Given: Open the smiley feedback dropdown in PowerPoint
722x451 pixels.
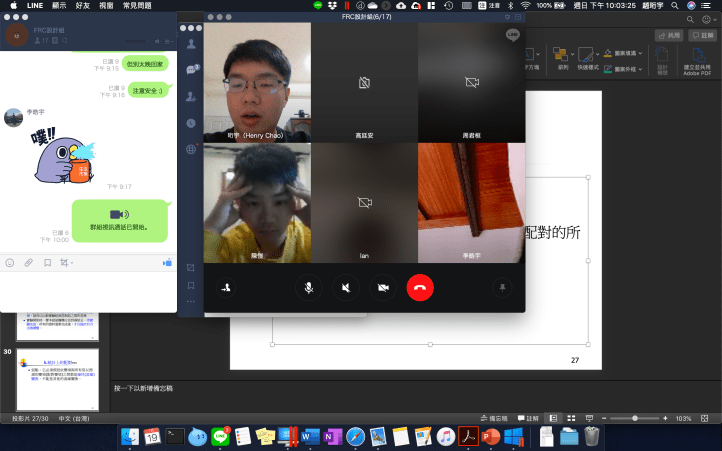Looking at the screenshot, I should pyautogui.click(x=709, y=19).
